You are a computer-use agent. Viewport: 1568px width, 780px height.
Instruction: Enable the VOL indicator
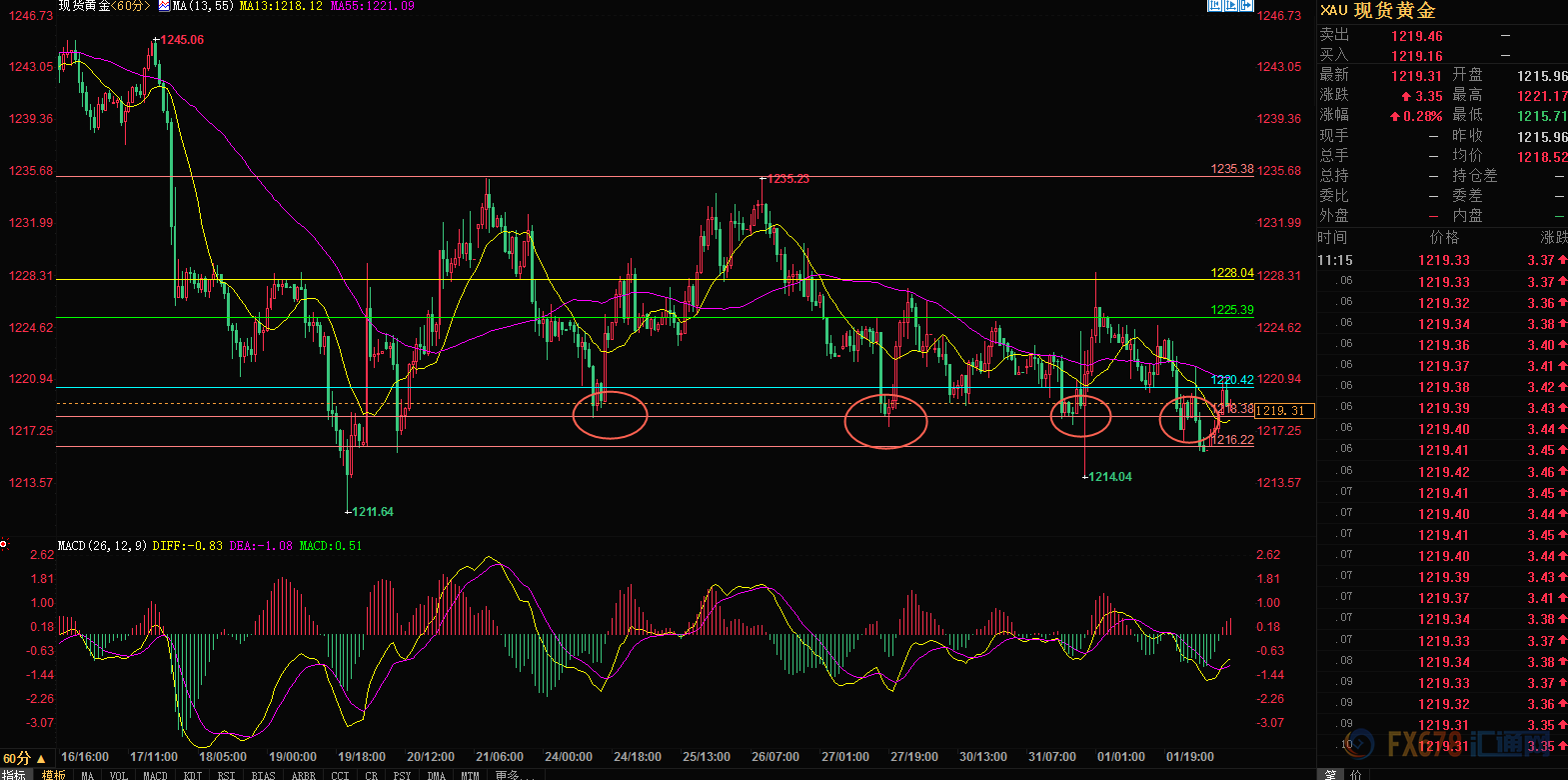118,775
